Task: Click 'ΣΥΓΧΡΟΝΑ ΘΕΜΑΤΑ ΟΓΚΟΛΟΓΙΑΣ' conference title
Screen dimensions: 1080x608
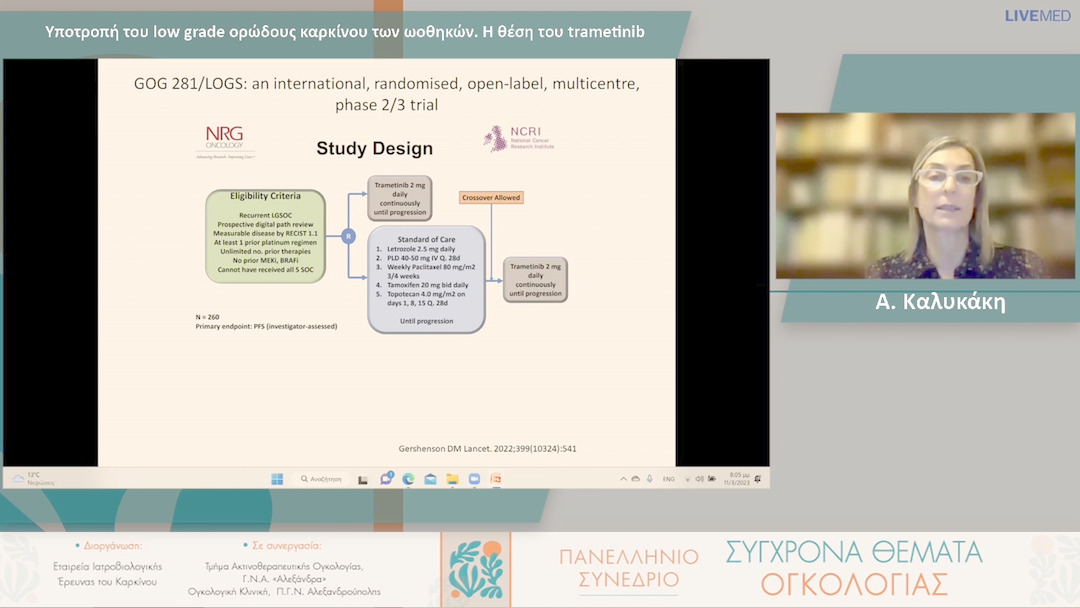Action: (x=854, y=568)
